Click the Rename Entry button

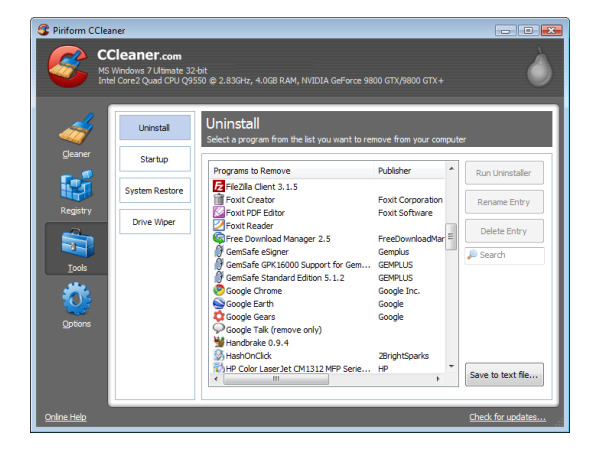504,202
